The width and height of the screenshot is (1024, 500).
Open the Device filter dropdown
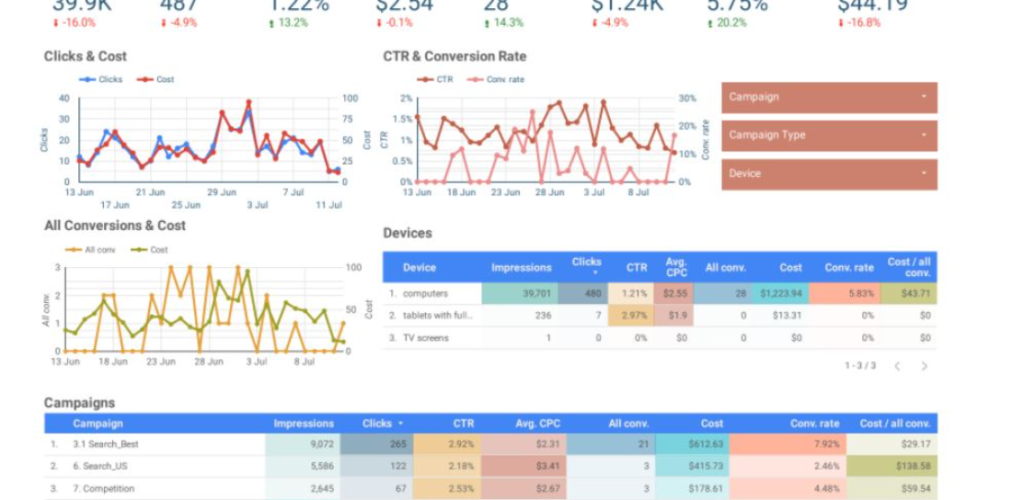coord(828,173)
